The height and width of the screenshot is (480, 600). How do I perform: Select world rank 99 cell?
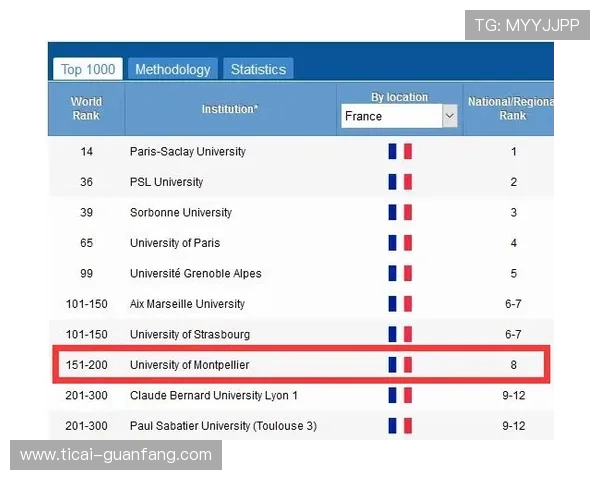click(x=86, y=273)
